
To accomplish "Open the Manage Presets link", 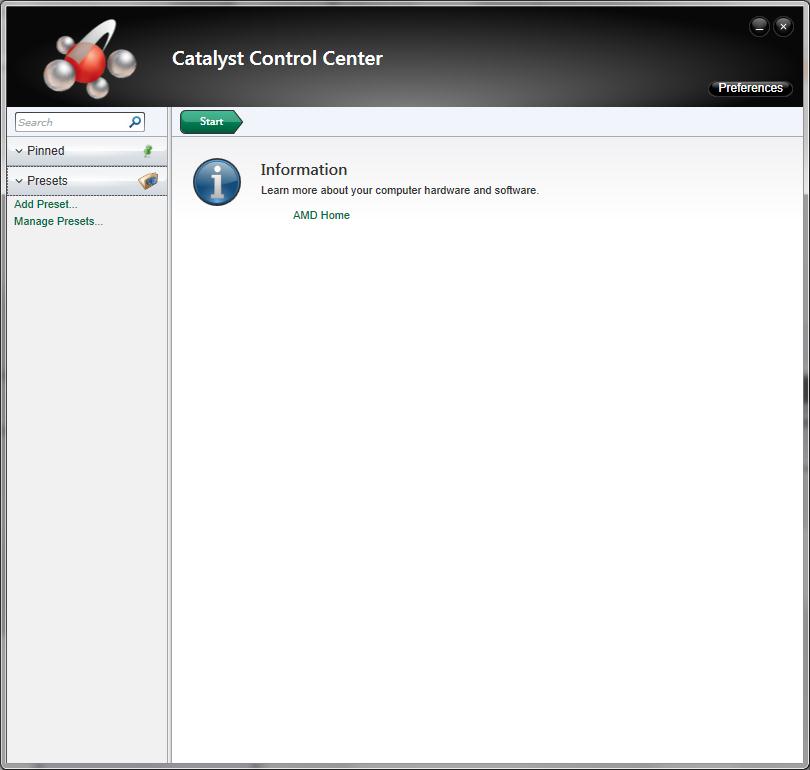I will coord(58,221).
